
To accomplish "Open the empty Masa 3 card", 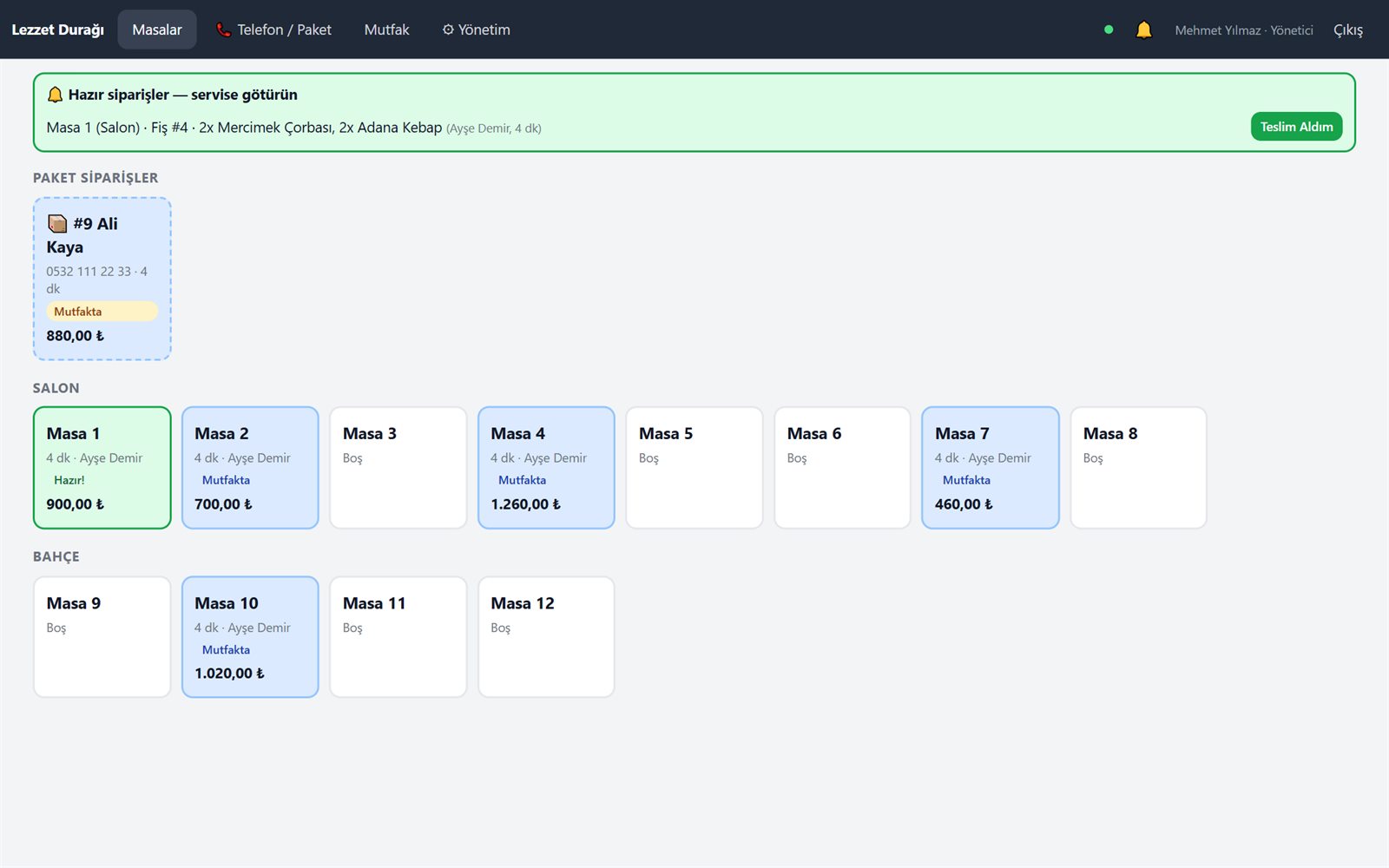I will (x=398, y=468).
